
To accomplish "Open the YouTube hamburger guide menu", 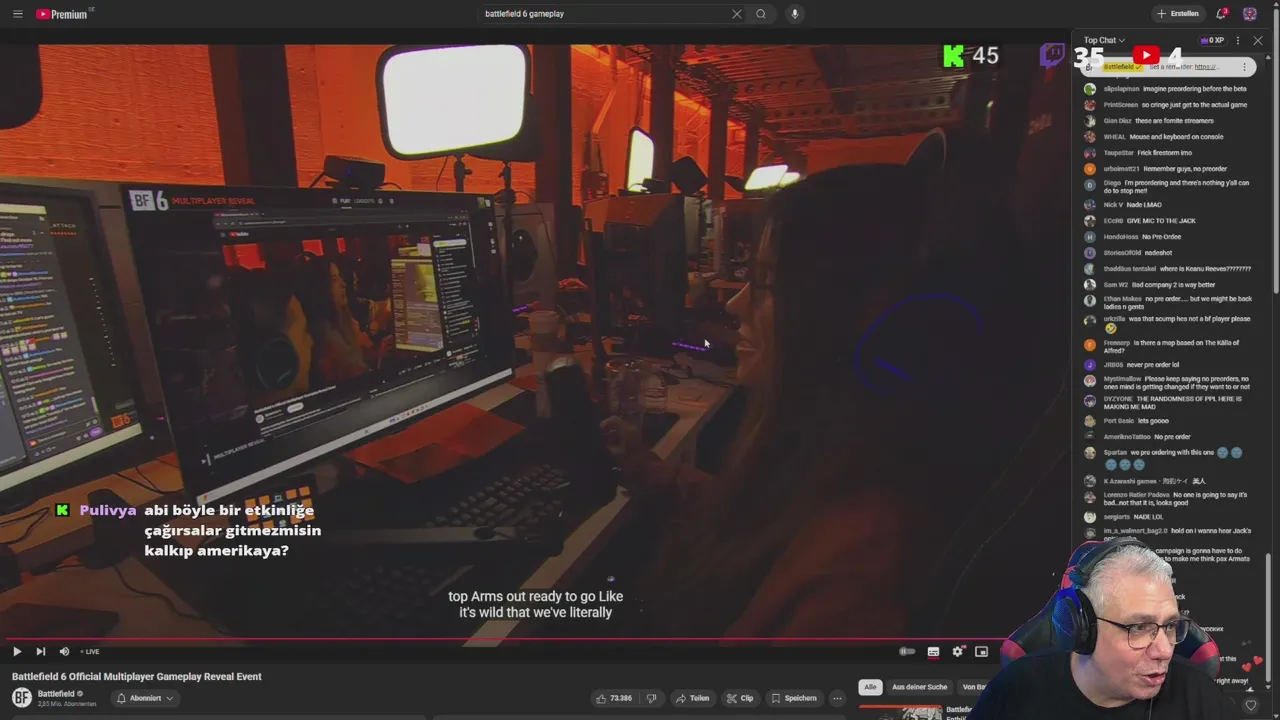I will tap(17, 14).
